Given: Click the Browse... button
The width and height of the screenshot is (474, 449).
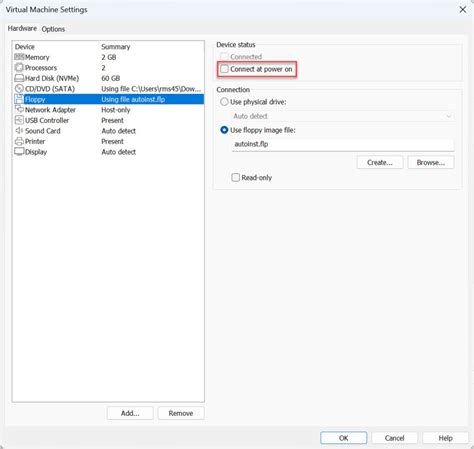Looking at the screenshot, I should point(431,163).
